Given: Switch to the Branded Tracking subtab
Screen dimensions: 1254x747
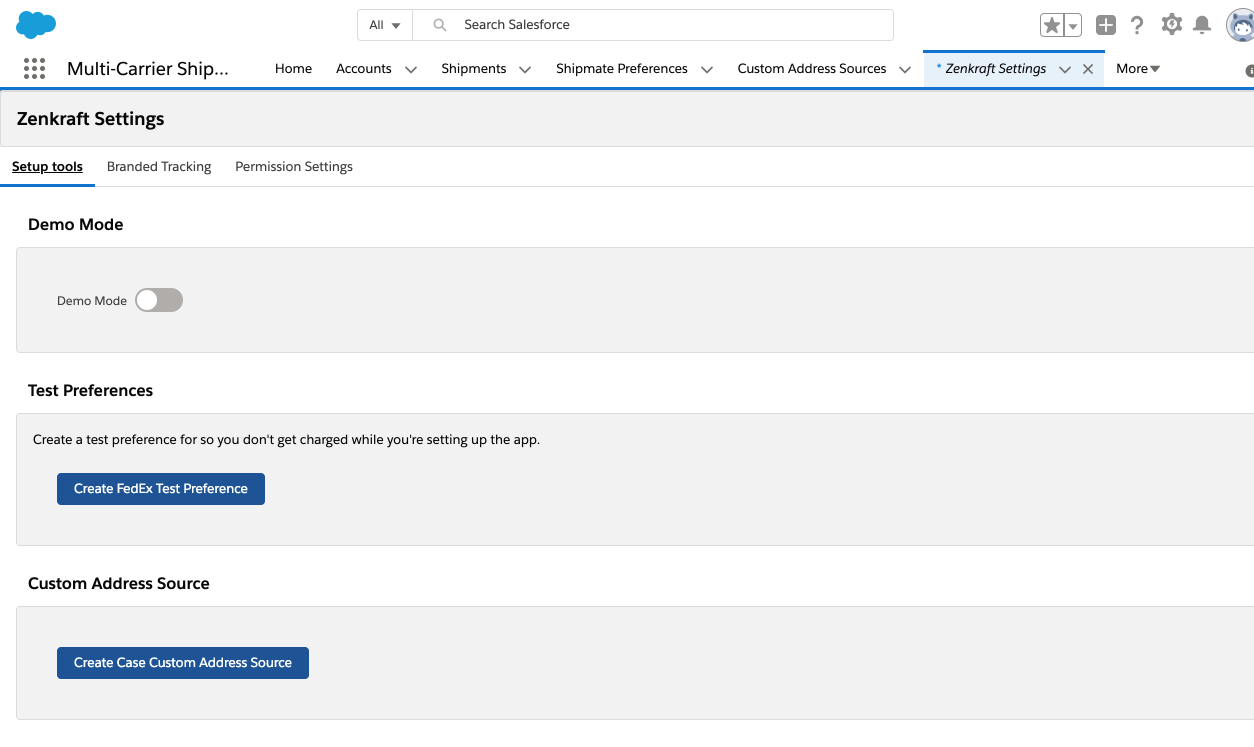Looking at the screenshot, I should (159, 167).
